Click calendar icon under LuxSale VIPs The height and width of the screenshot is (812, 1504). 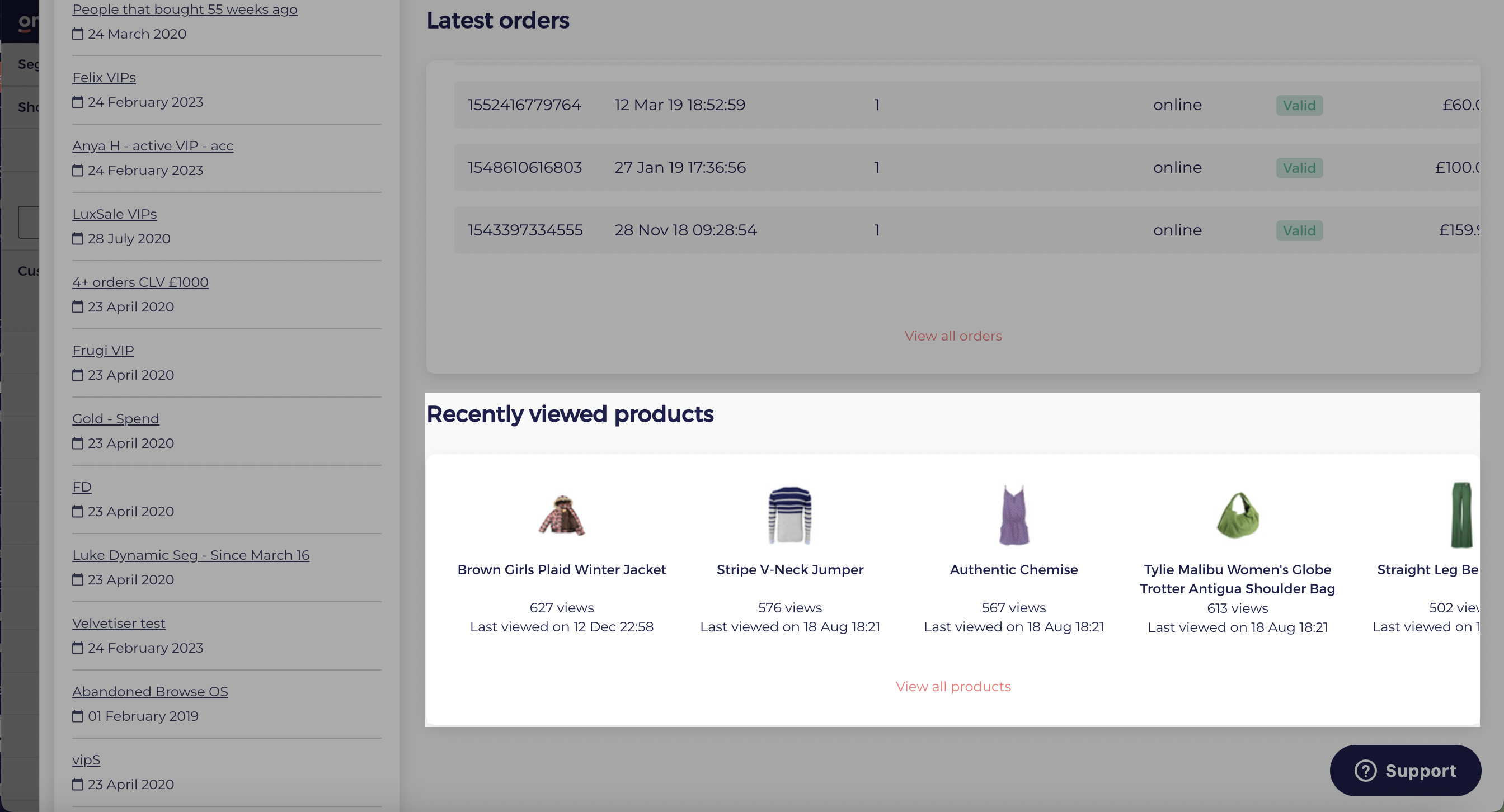pos(78,239)
